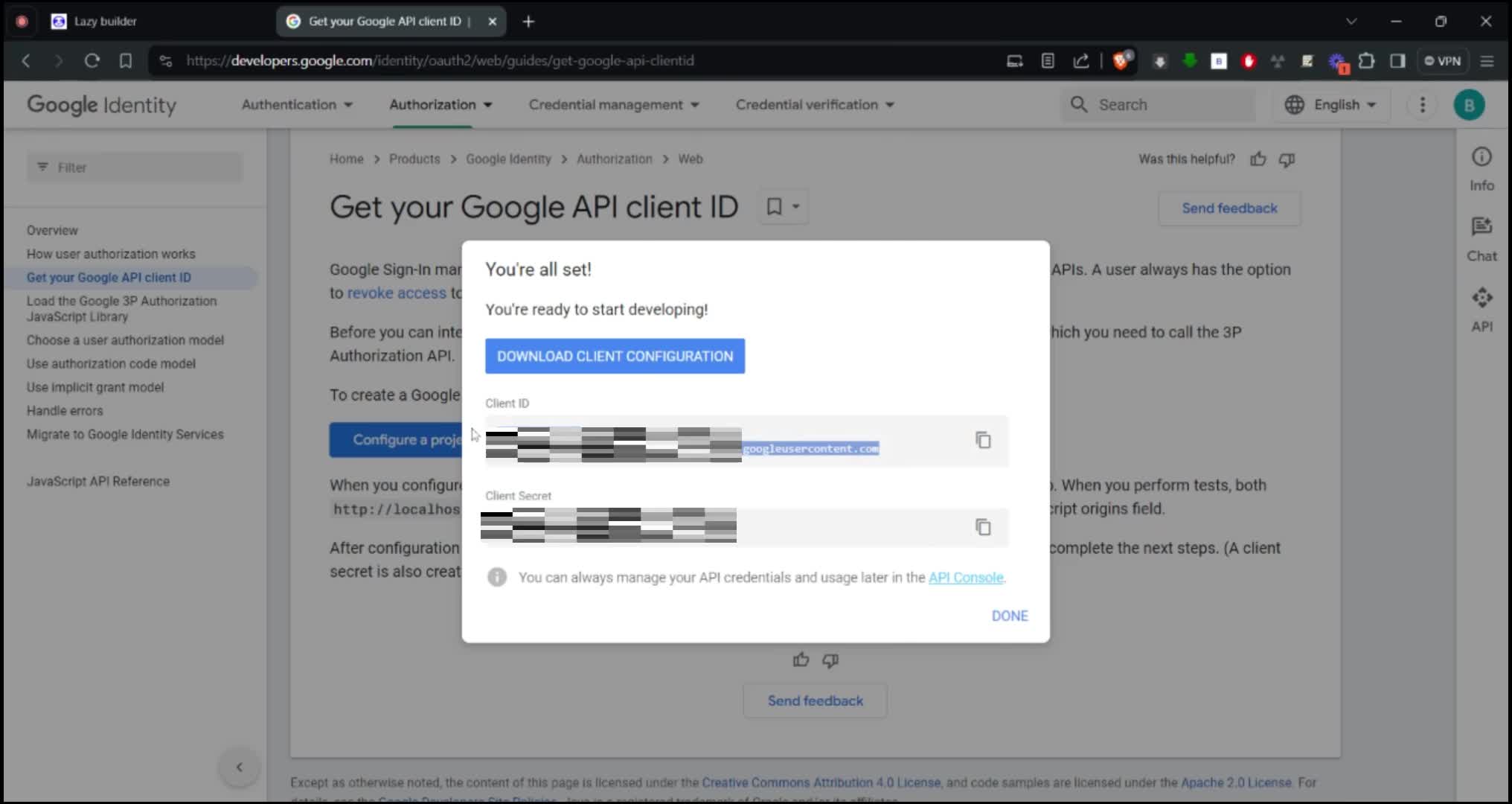
Task: Click bottom Send feedback button
Action: click(x=815, y=701)
